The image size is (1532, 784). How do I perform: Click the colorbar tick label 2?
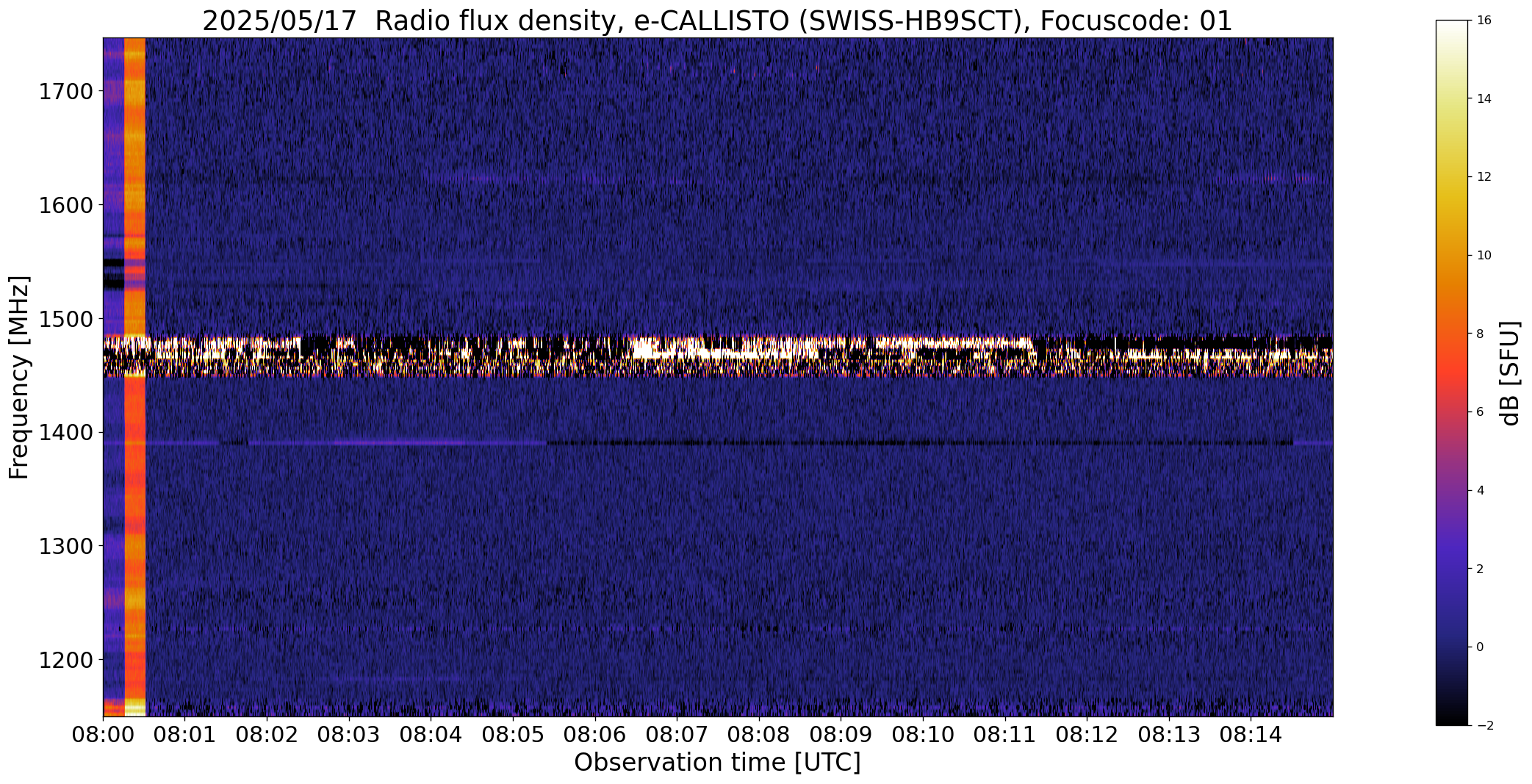(x=1480, y=569)
